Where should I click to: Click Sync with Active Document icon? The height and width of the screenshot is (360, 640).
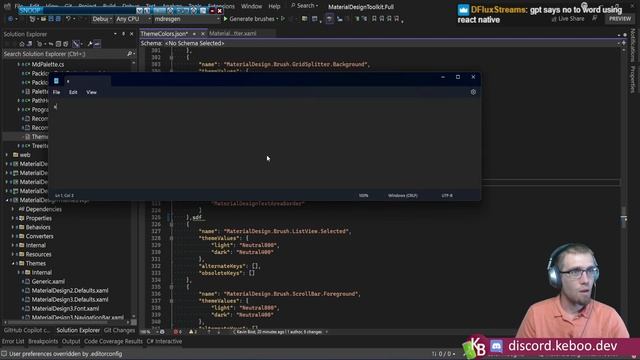51,44
